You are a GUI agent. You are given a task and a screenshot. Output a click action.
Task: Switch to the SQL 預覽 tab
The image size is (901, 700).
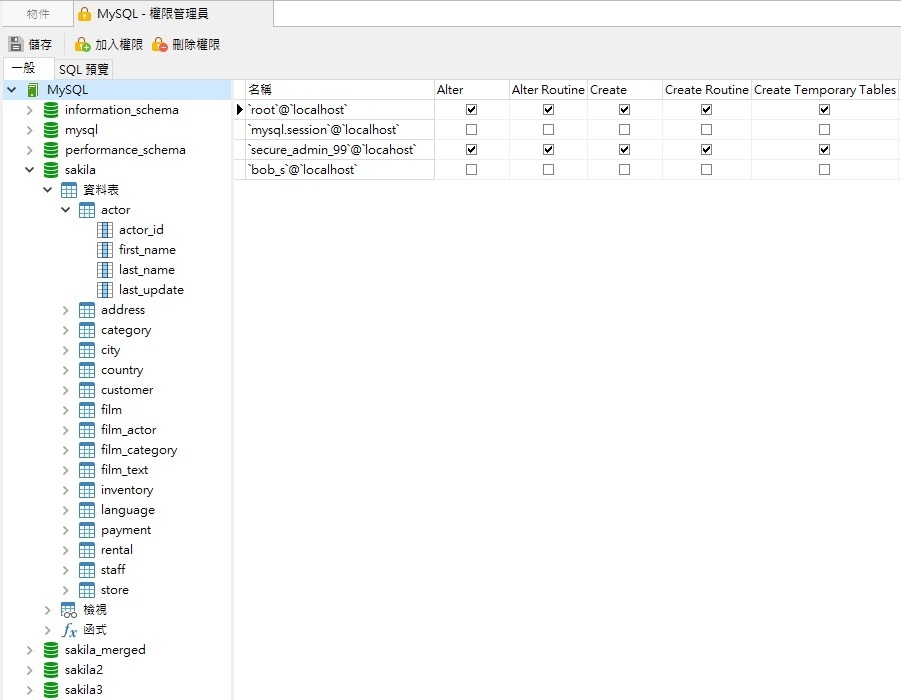pyautogui.click(x=84, y=69)
